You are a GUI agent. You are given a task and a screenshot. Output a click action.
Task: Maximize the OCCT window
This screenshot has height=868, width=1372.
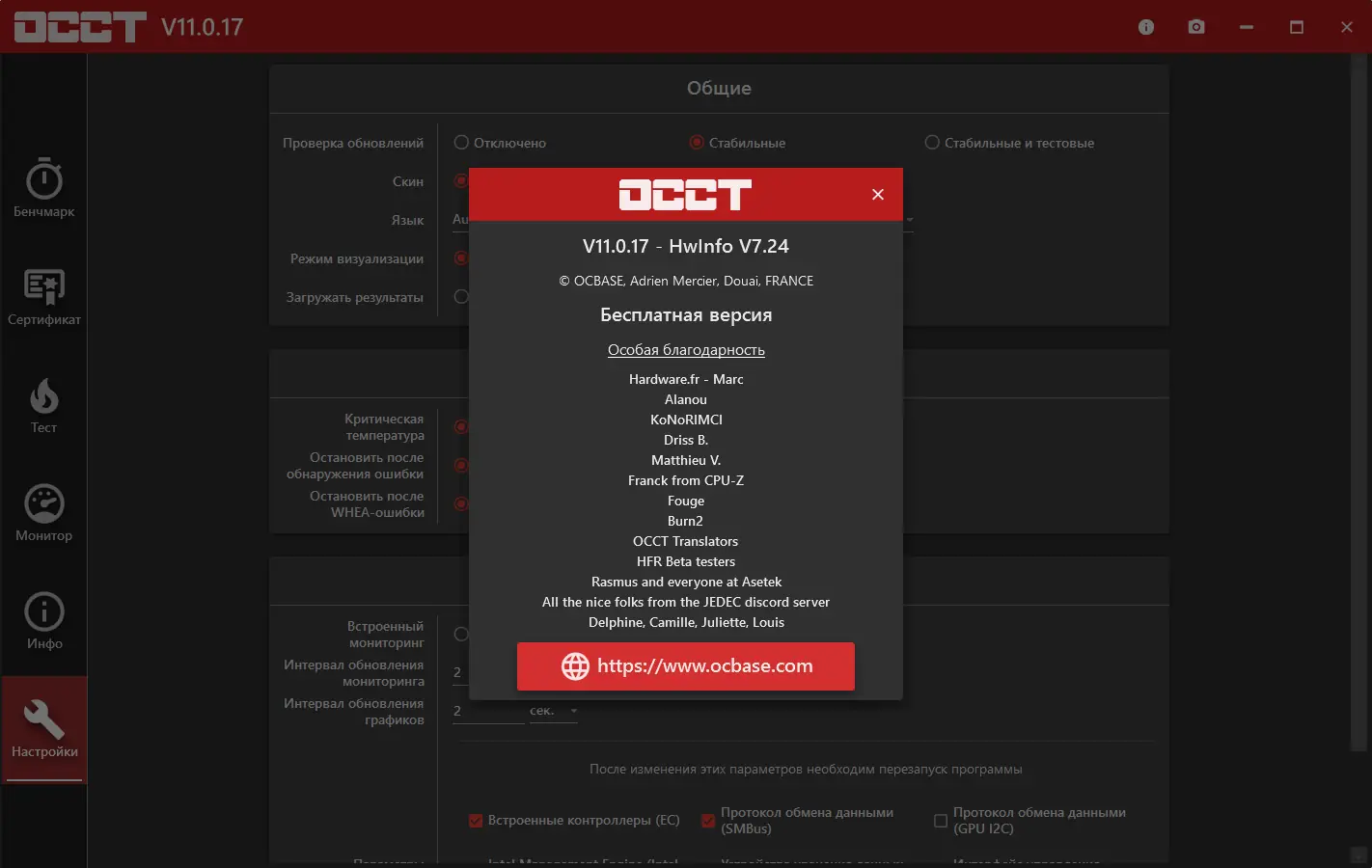click(1297, 27)
